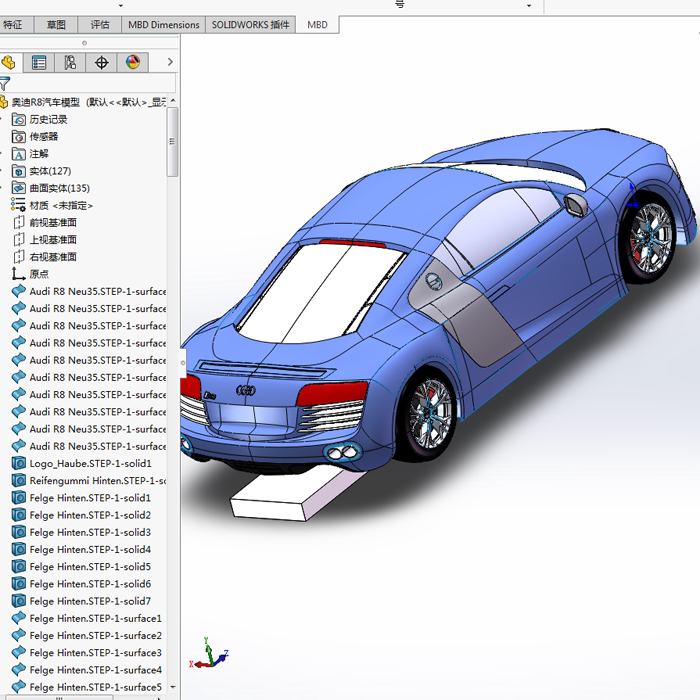Select Felge Hinten.STEP-1-surface3 in tree
Screen dimensions: 700x700
click(x=96, y=653)
